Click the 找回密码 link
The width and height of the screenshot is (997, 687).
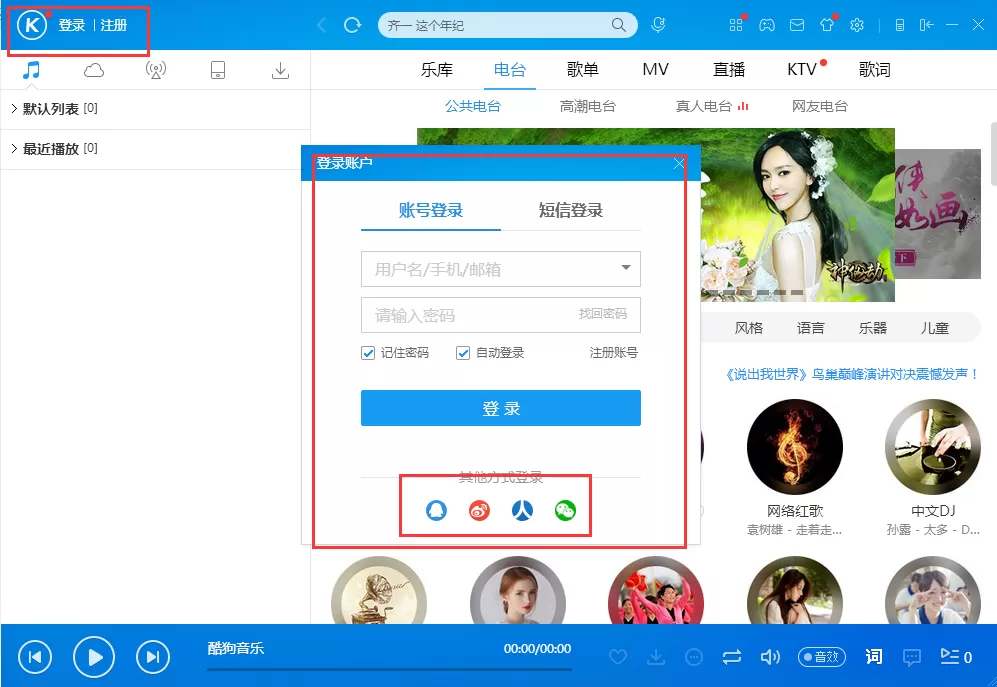(603, 314)
